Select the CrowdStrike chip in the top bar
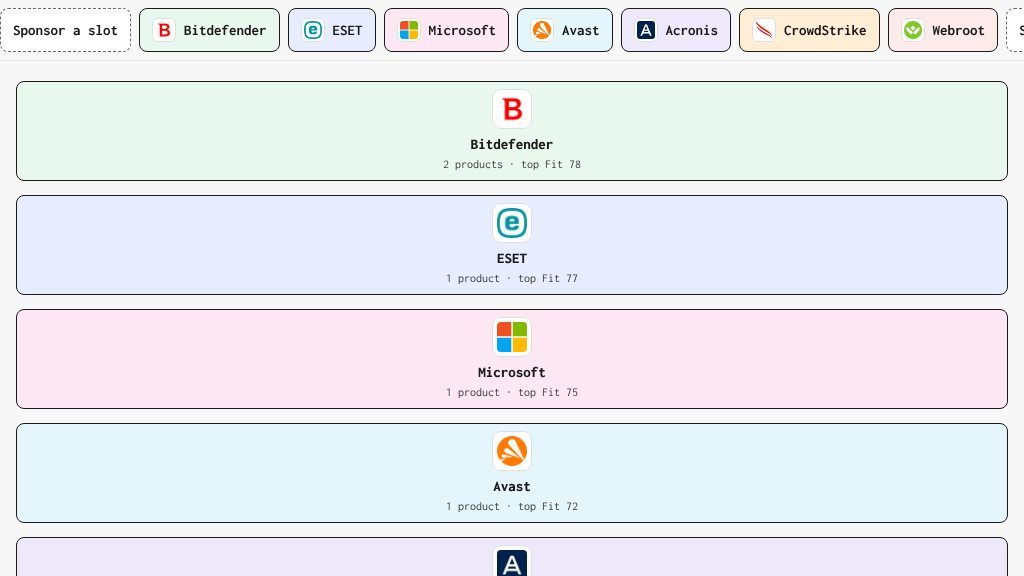The height and width of the screenshot is (576, 1024). [809, 30]
